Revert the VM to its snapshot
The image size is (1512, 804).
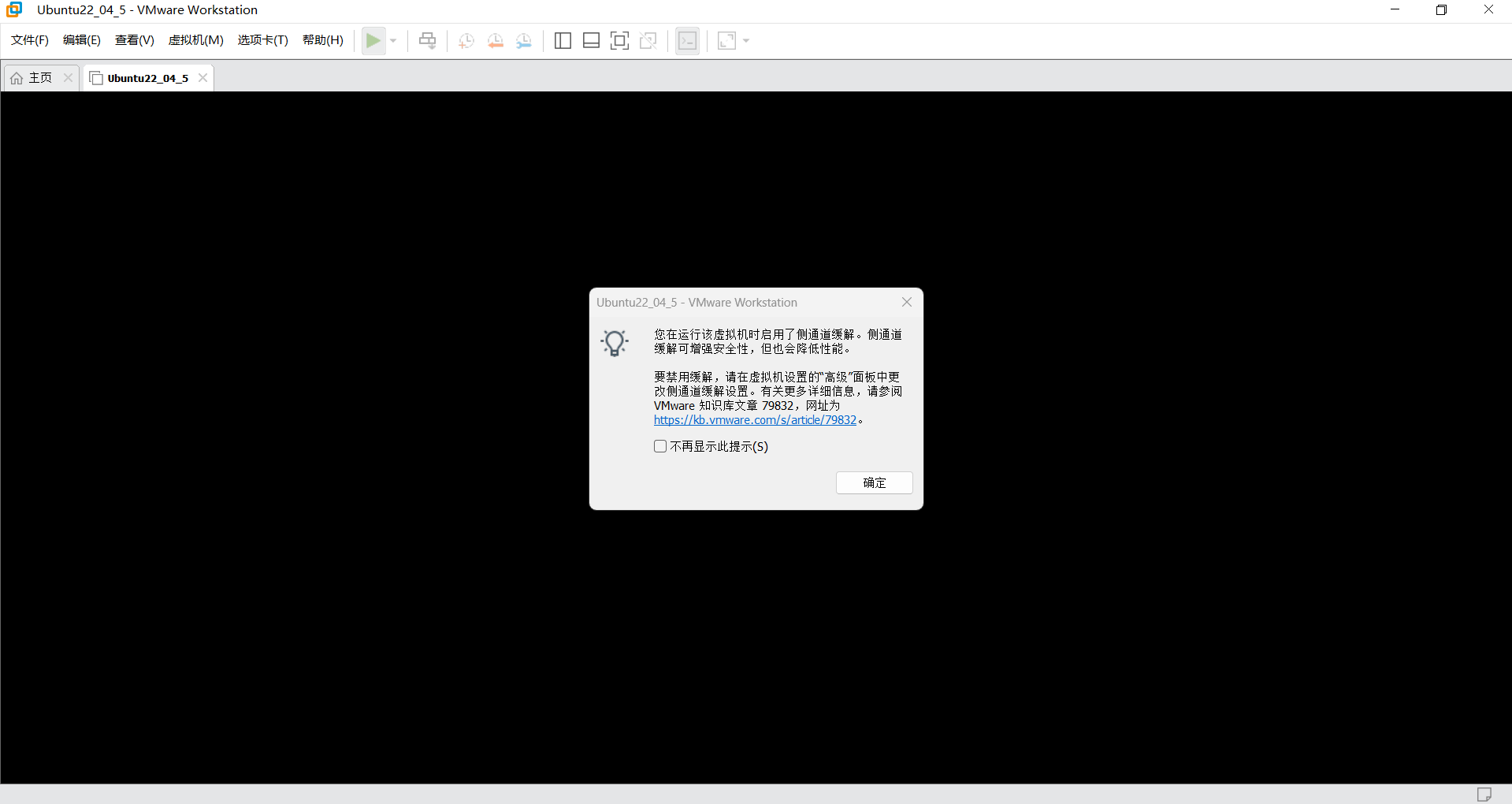point(495,40)
